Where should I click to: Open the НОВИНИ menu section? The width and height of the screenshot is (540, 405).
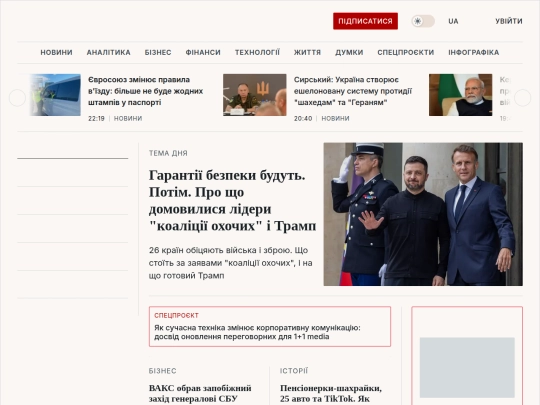56,52
